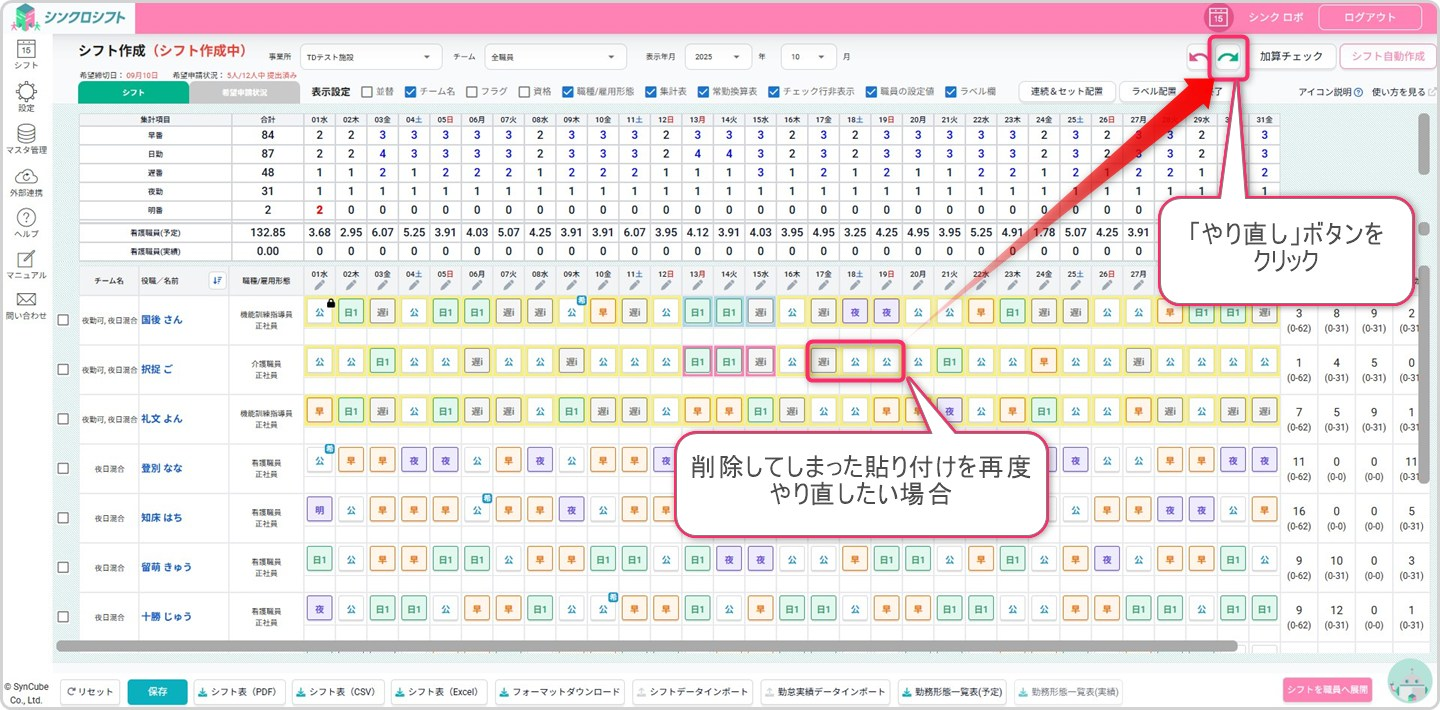1440x710 pixels.
Task: Expand the 事業所 dropdown showing TDテスト施設
Action: tap(371, 57)
